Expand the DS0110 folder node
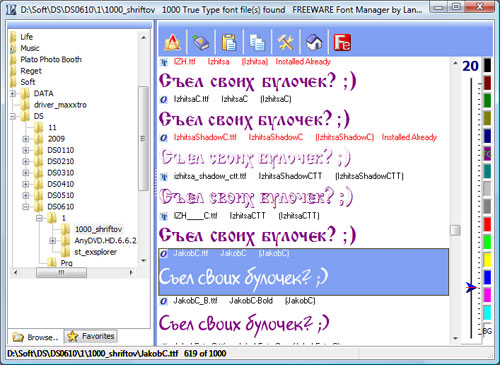Viewport: 500px width, 365px height. pos(26,150)
